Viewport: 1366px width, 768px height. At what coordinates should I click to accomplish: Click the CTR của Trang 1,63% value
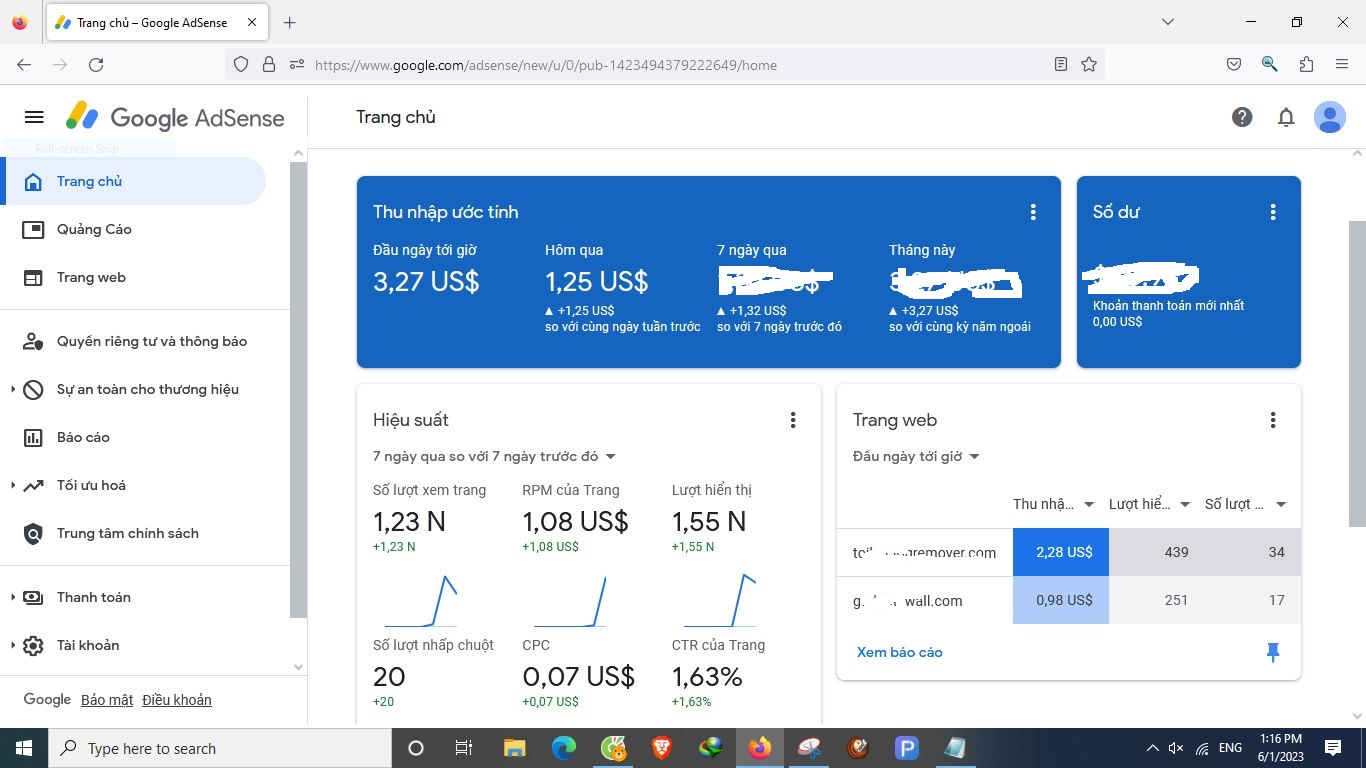point(707,677)
